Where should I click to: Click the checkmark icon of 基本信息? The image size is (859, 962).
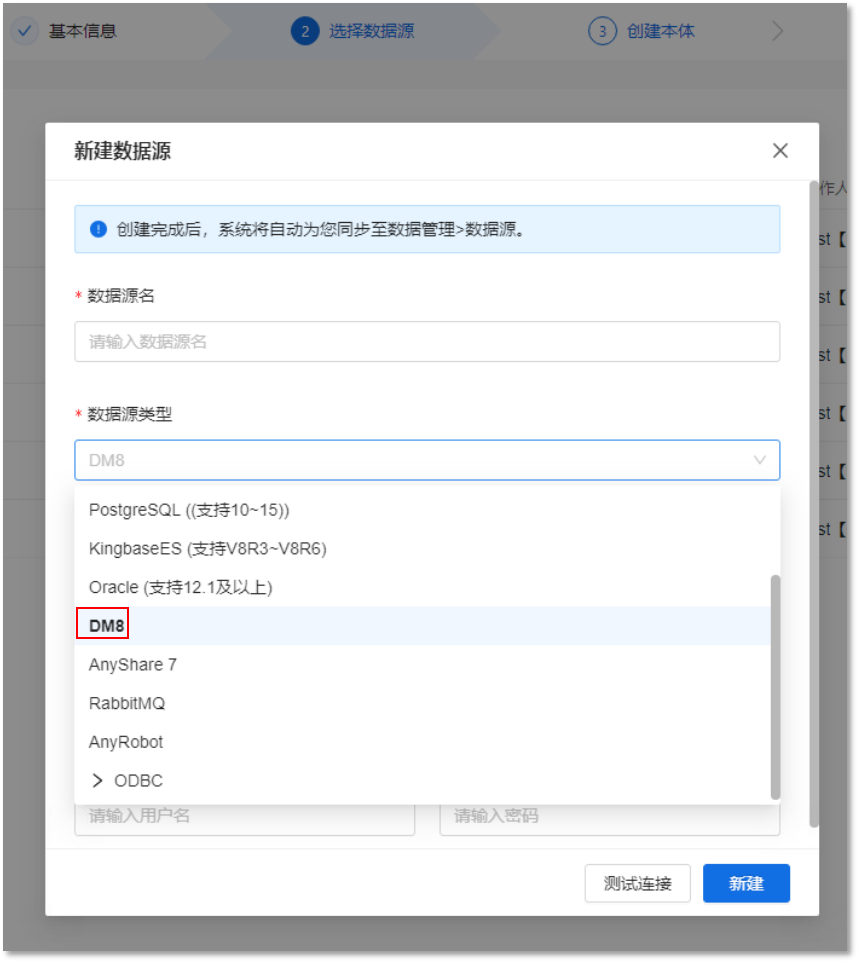coord(25,31)
